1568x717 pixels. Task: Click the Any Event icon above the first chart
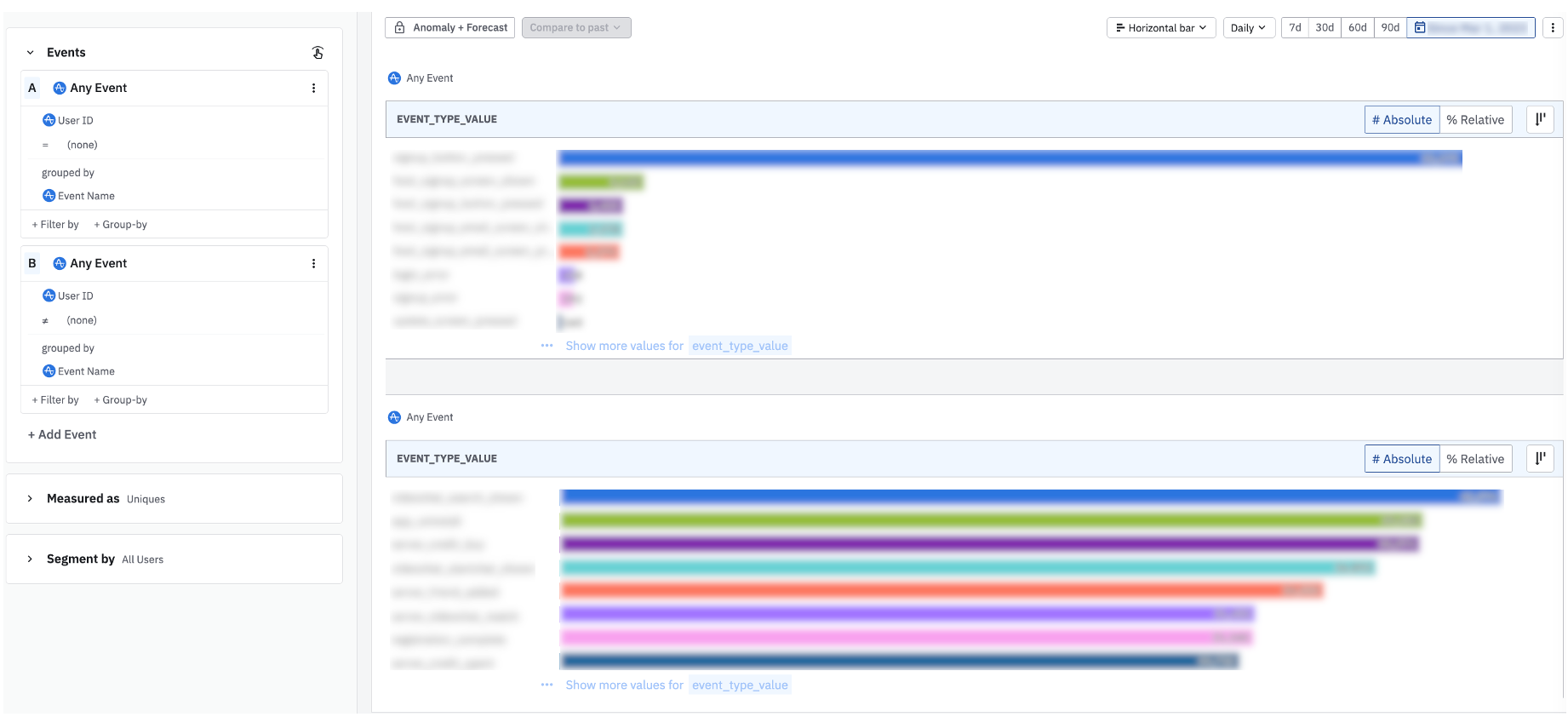pos(394,78)
